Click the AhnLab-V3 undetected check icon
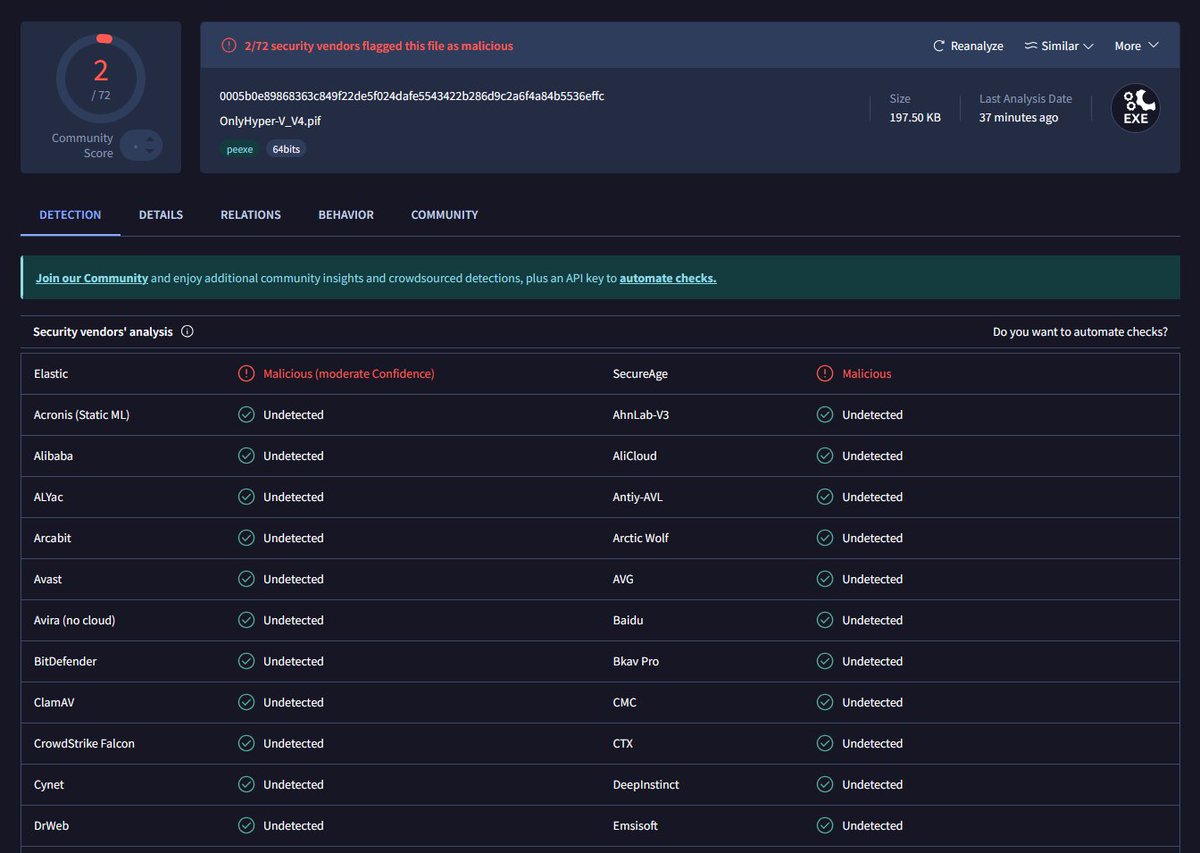 click(825, 415)
